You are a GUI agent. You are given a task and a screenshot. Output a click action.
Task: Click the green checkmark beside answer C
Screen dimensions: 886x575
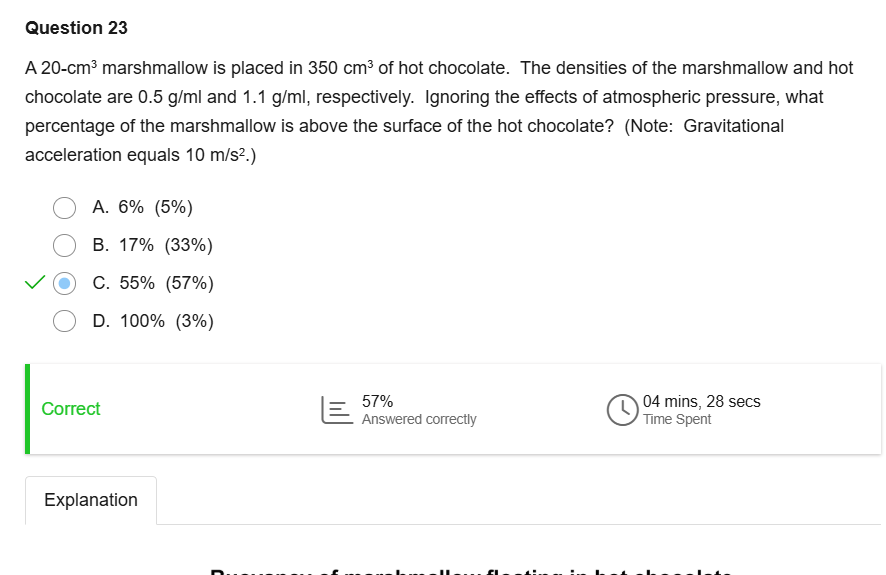[x=35, y=283]
